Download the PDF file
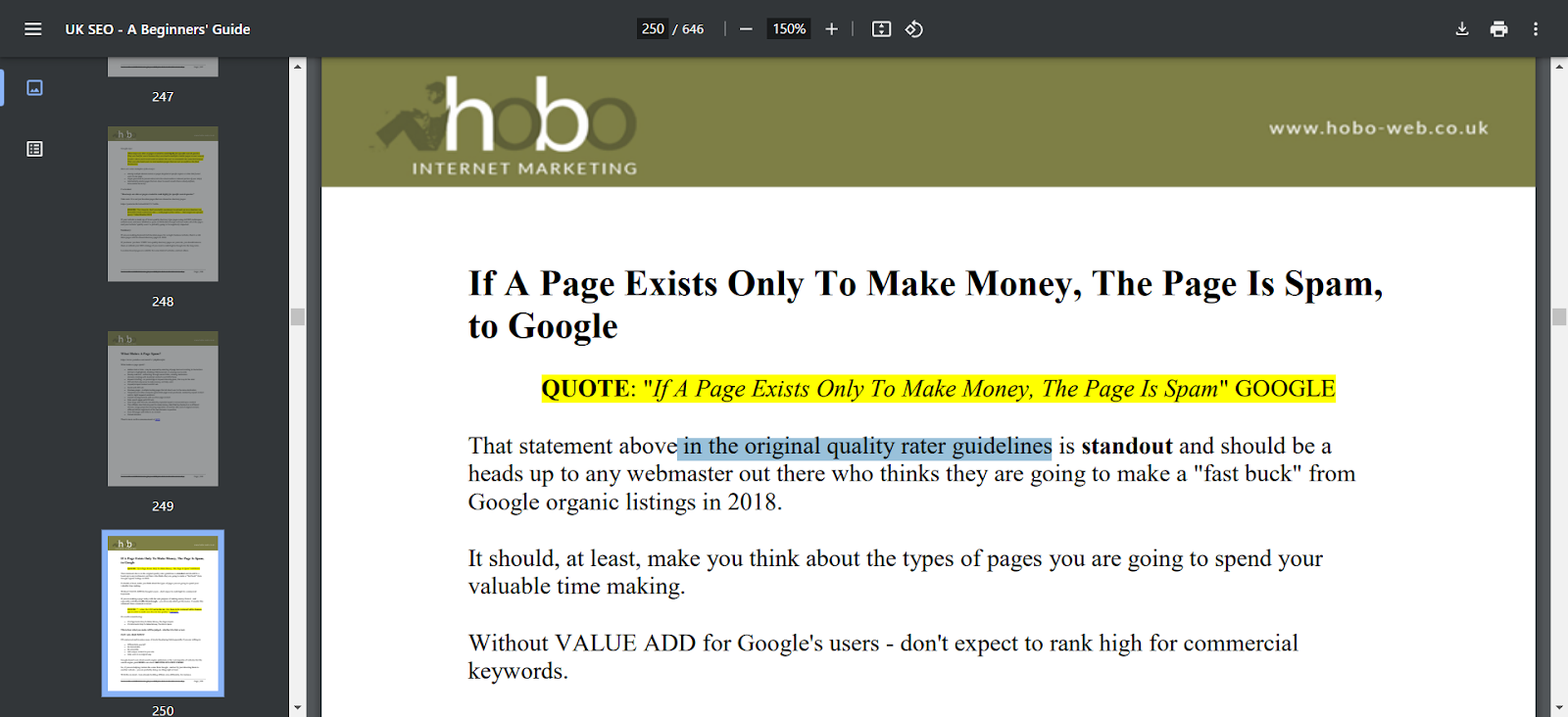 click(x=1461, y=29)
